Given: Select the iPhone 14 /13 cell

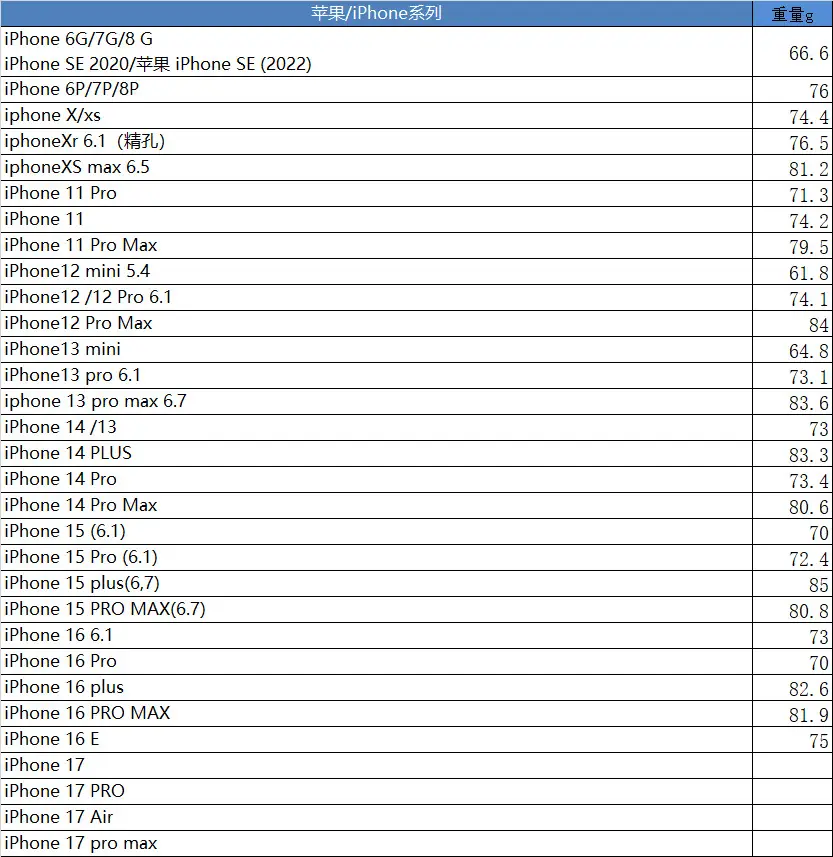Looking at the screenshot, I should pos(376,427).
